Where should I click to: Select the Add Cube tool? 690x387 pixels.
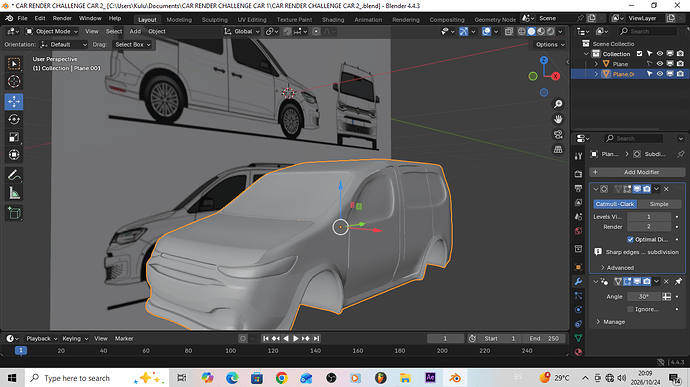(x=14, y=214)
